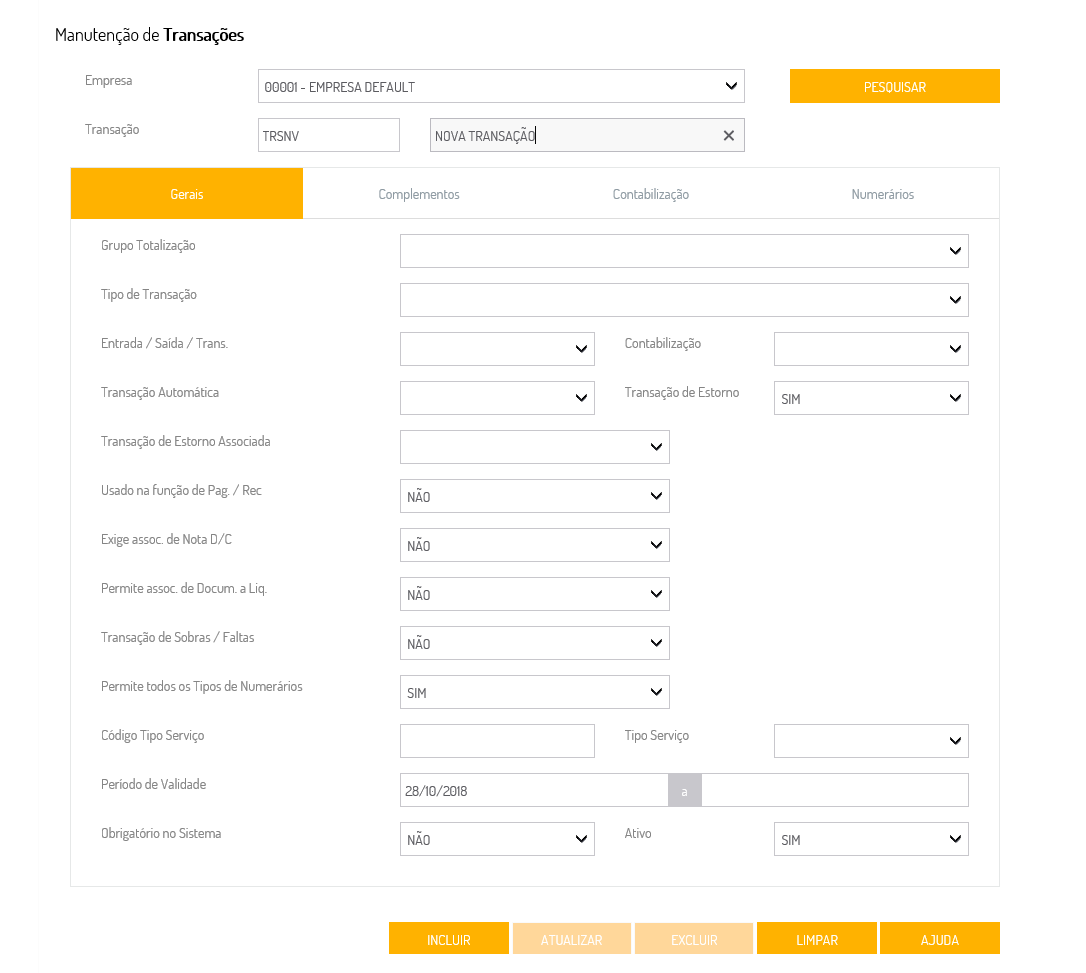
Task: Open the Empresa dropdown
Action: (x=501, y=87)
